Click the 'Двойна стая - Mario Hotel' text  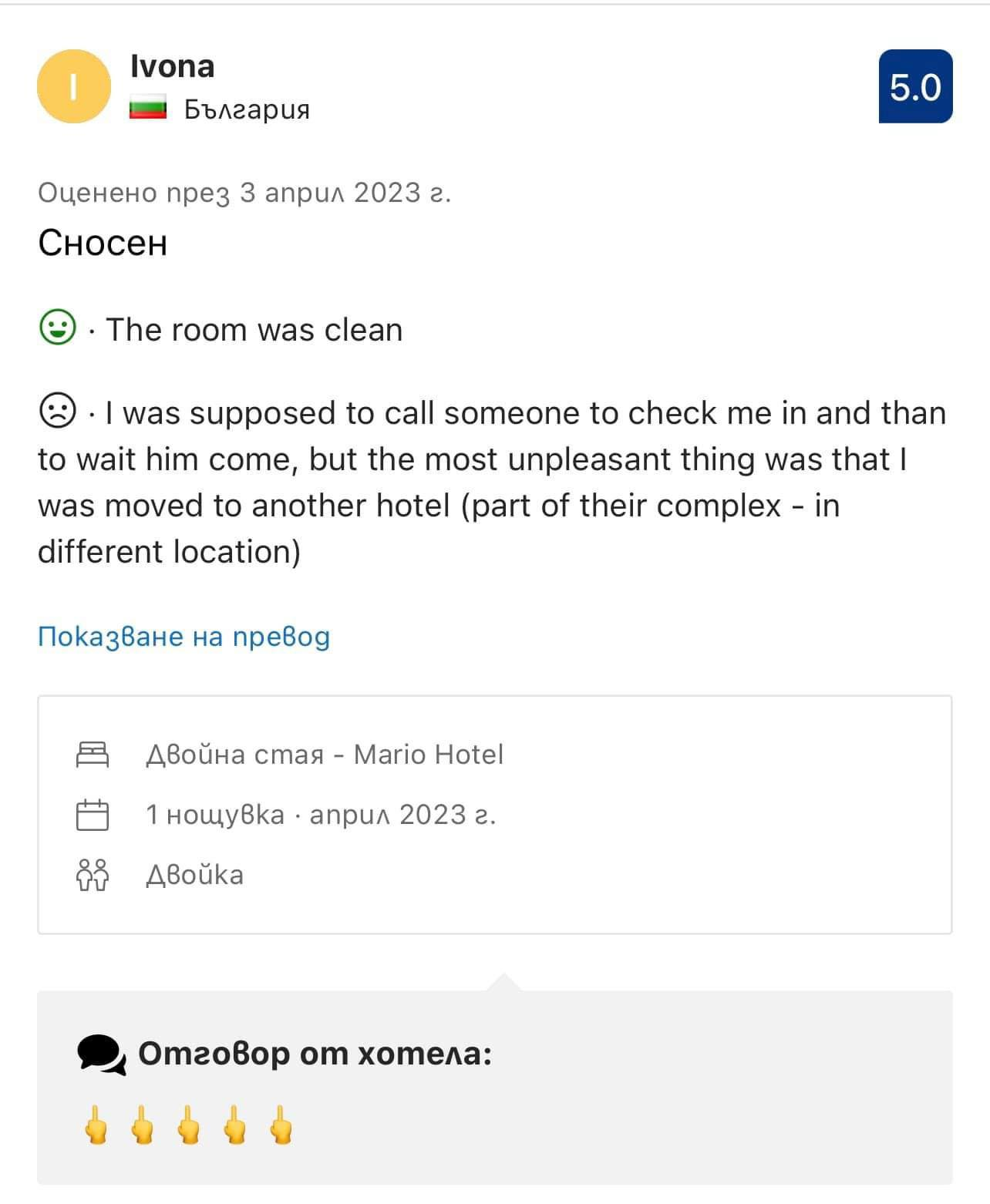point(324,754)
